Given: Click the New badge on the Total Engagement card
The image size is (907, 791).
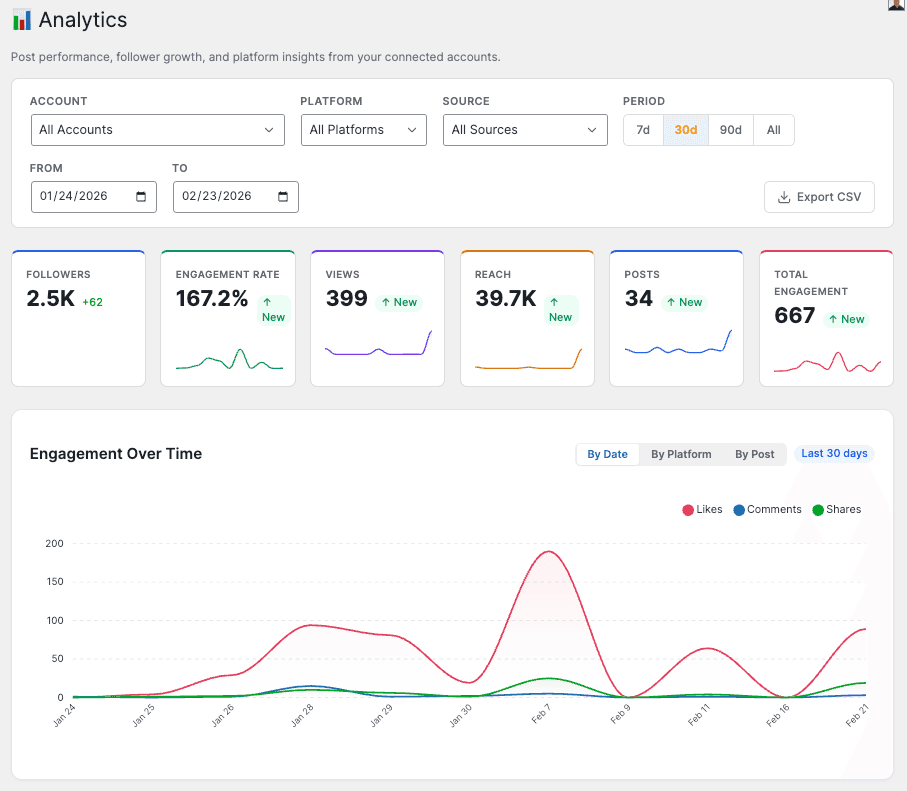Looking at the screenshot, I should pyautogui.click(x=846, y=319).
